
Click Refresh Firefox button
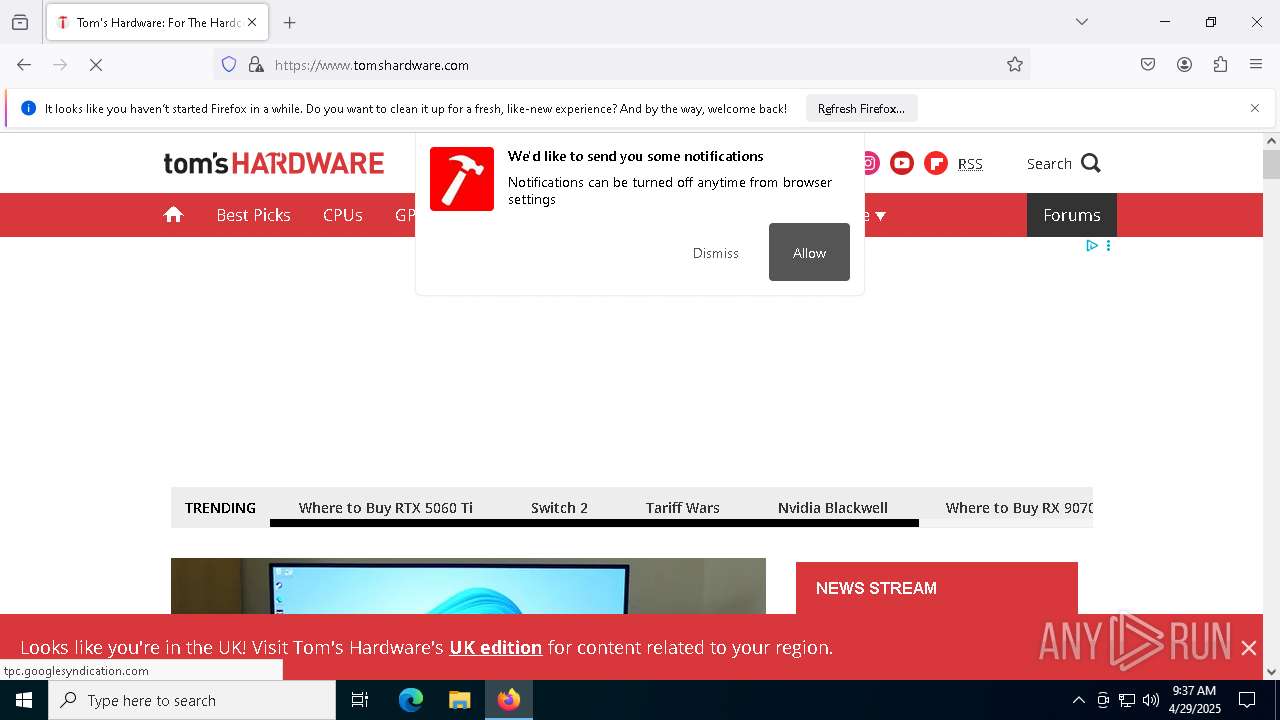click(861, 108)
